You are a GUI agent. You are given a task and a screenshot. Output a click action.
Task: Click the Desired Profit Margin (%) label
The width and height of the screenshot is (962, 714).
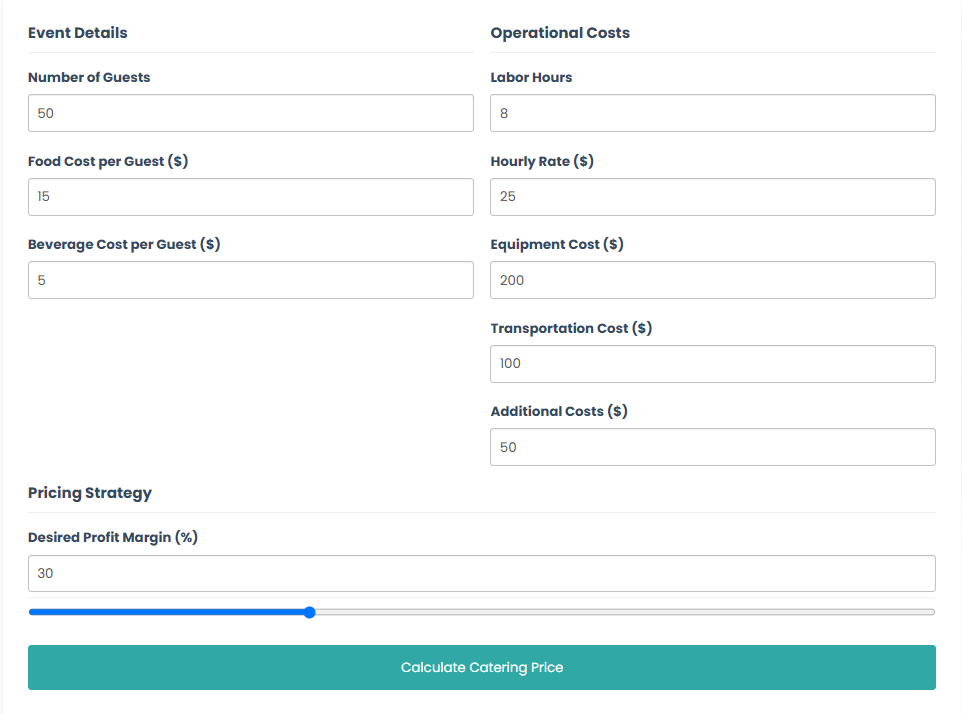113,537
